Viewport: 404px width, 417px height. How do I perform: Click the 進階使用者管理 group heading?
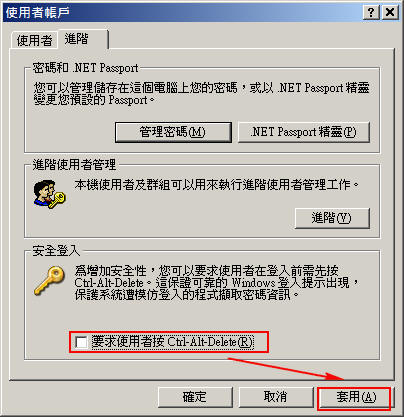[74, 165]
